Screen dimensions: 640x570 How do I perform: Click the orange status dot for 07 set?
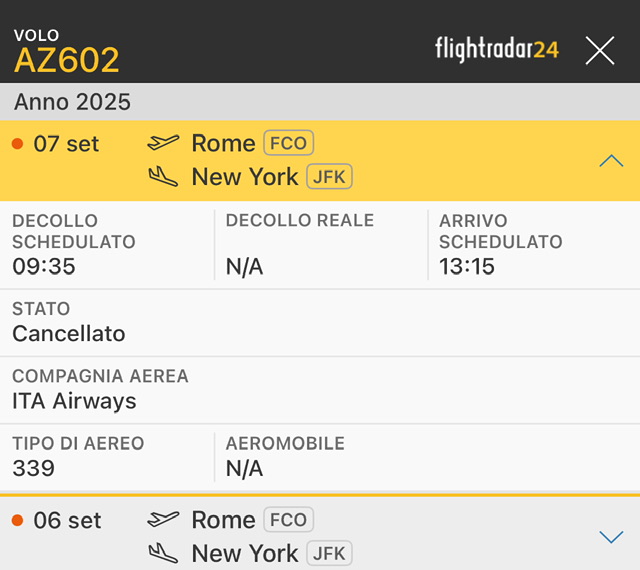(x=17, y=144)
